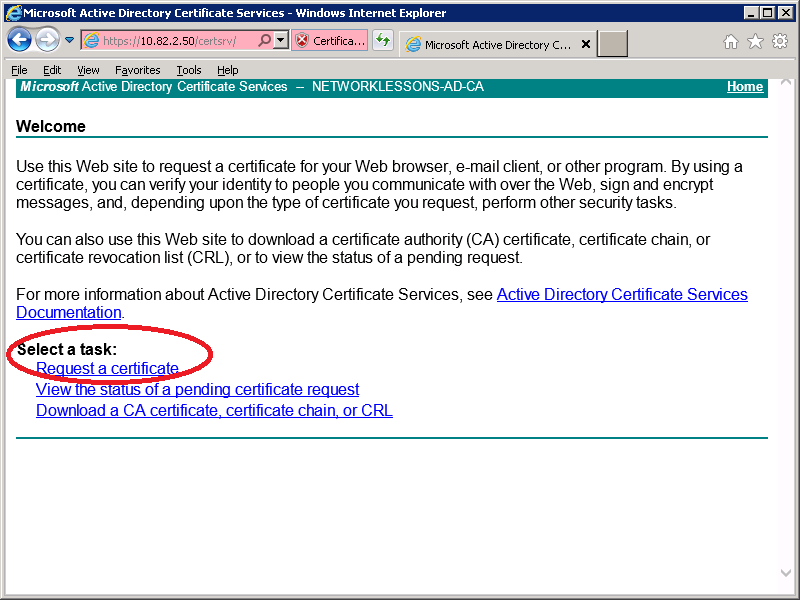This screenshot has width=800, height=600.
Task: Open the Help menu
Action: tap(228, 70)
